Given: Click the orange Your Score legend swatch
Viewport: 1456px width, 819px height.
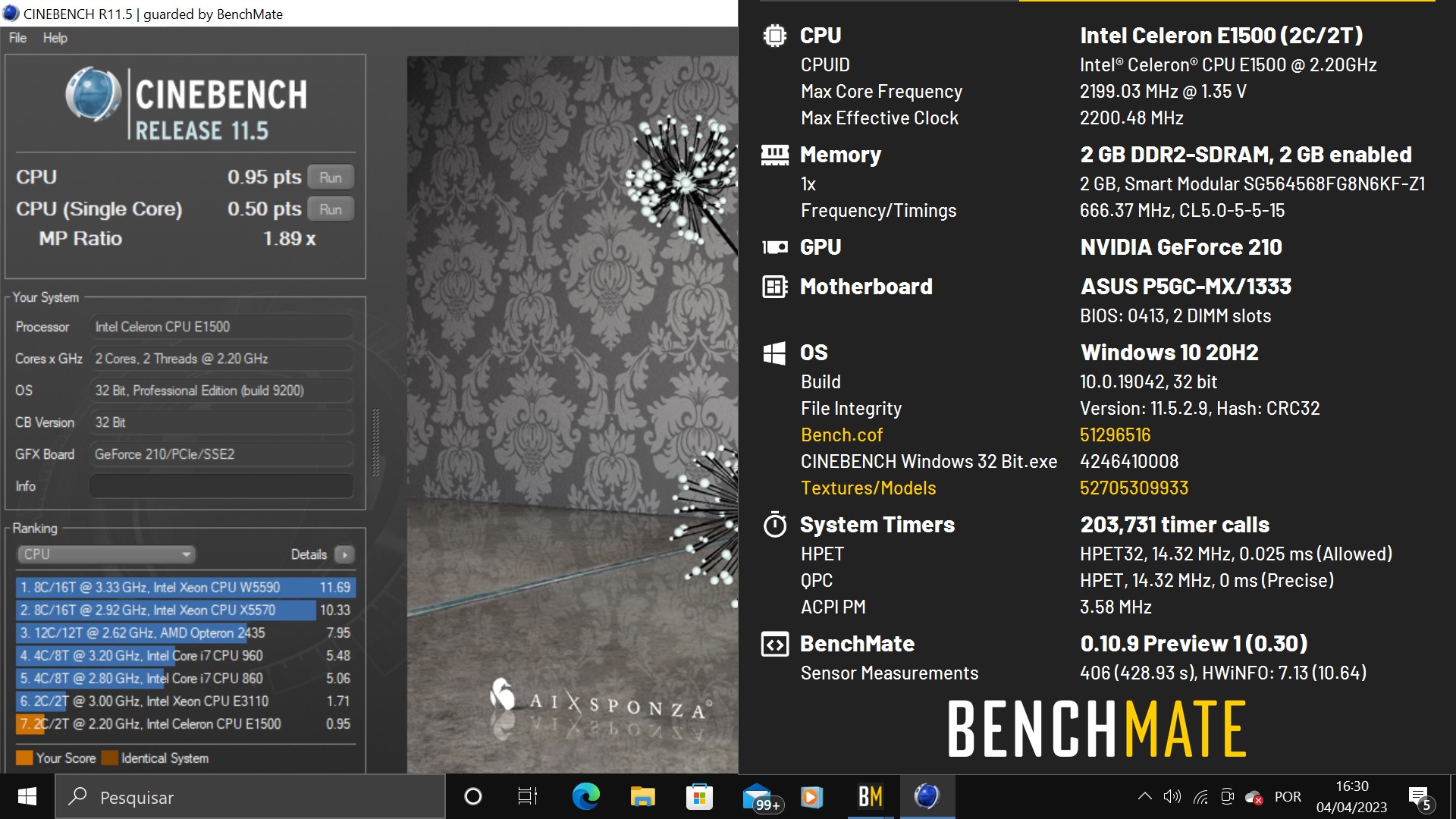Looking at the screenshot, I should [x=24, y=758].
